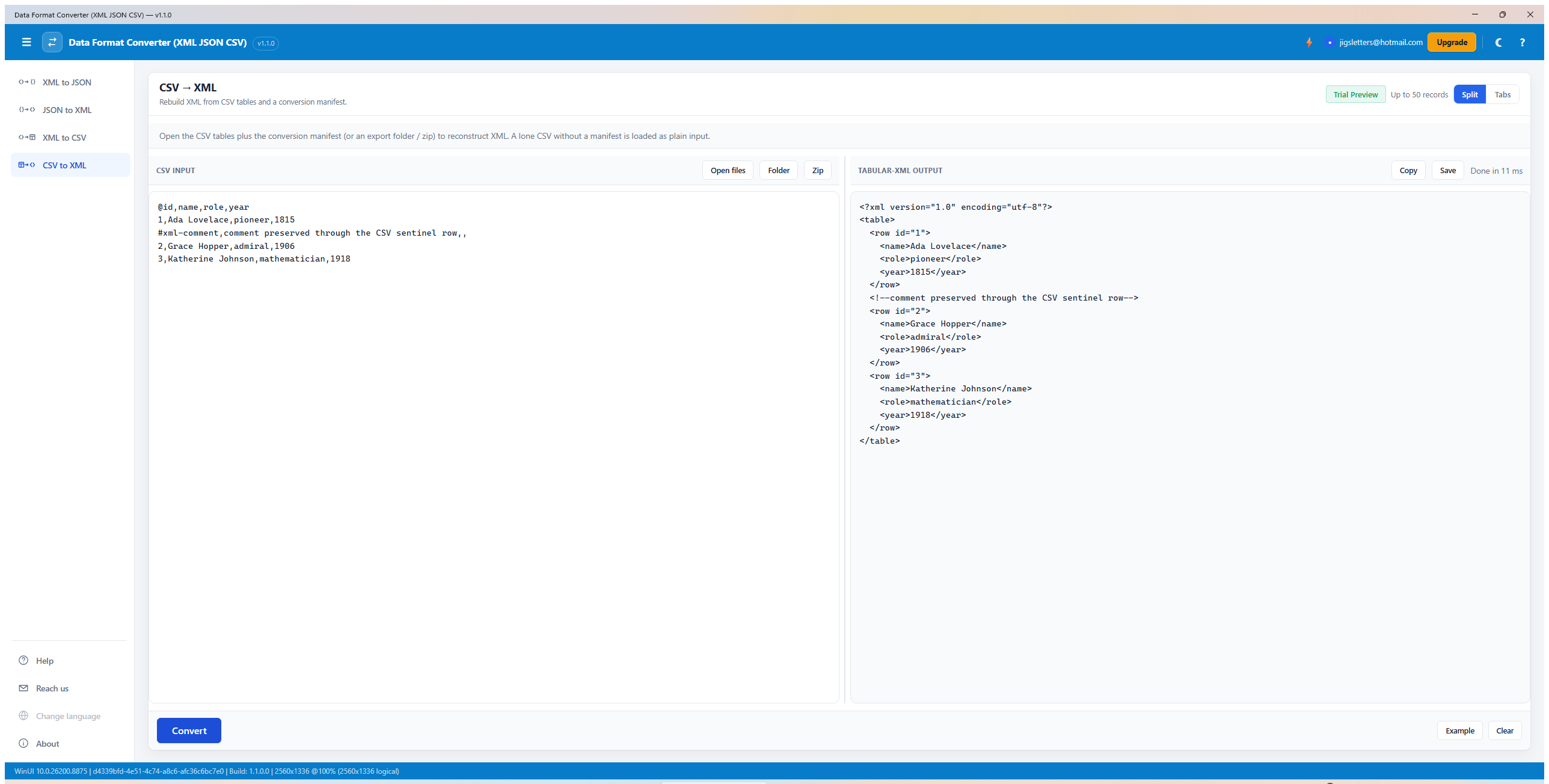1549x784 pixels.
Task: Minimize the converter window
Action: [1474, 14]
